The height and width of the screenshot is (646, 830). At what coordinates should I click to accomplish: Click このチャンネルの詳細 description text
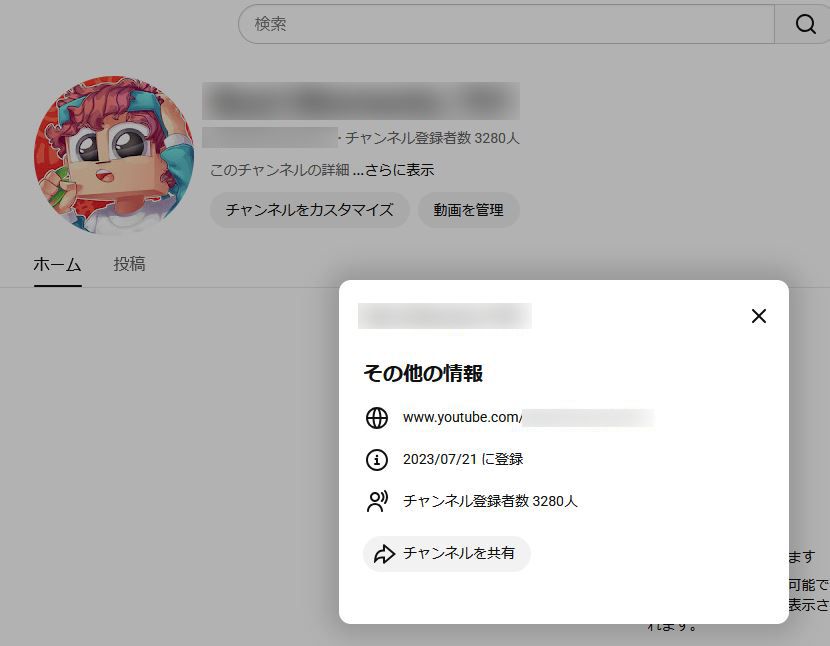(x=279, y=170)
